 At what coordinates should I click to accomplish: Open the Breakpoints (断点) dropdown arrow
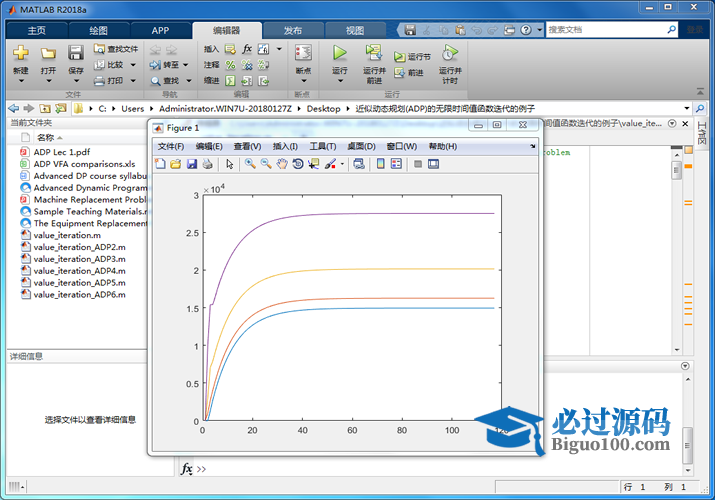pyautogui.click(x=304, y=81)
